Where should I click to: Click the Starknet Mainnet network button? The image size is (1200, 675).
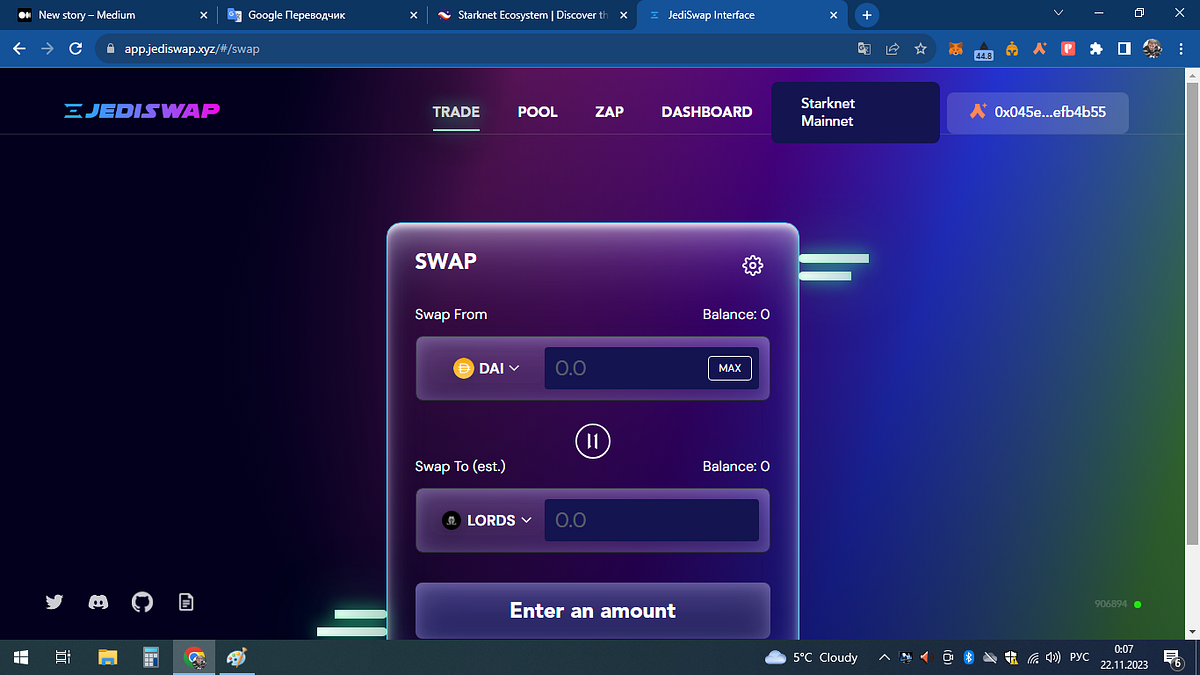855,112
